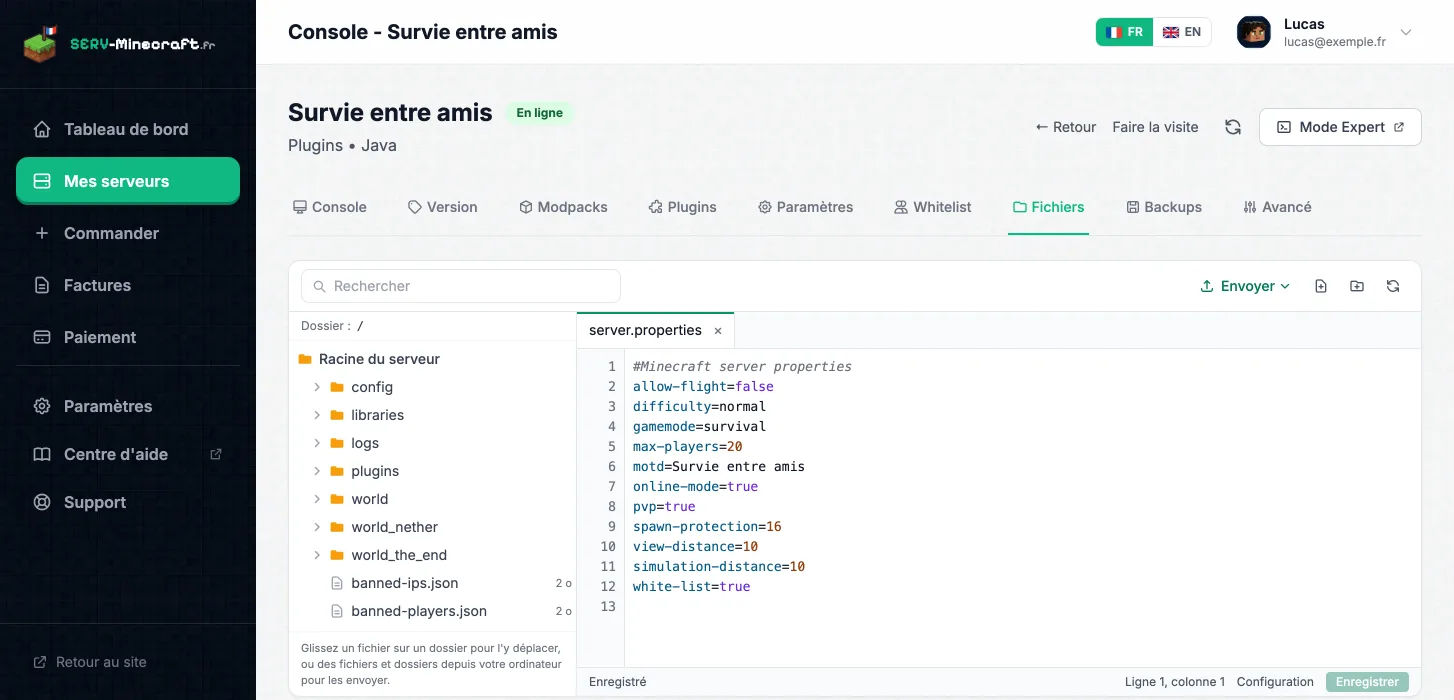Expand the plugins folder chevron
The image size is (1454, 700).
coord(317,471)
